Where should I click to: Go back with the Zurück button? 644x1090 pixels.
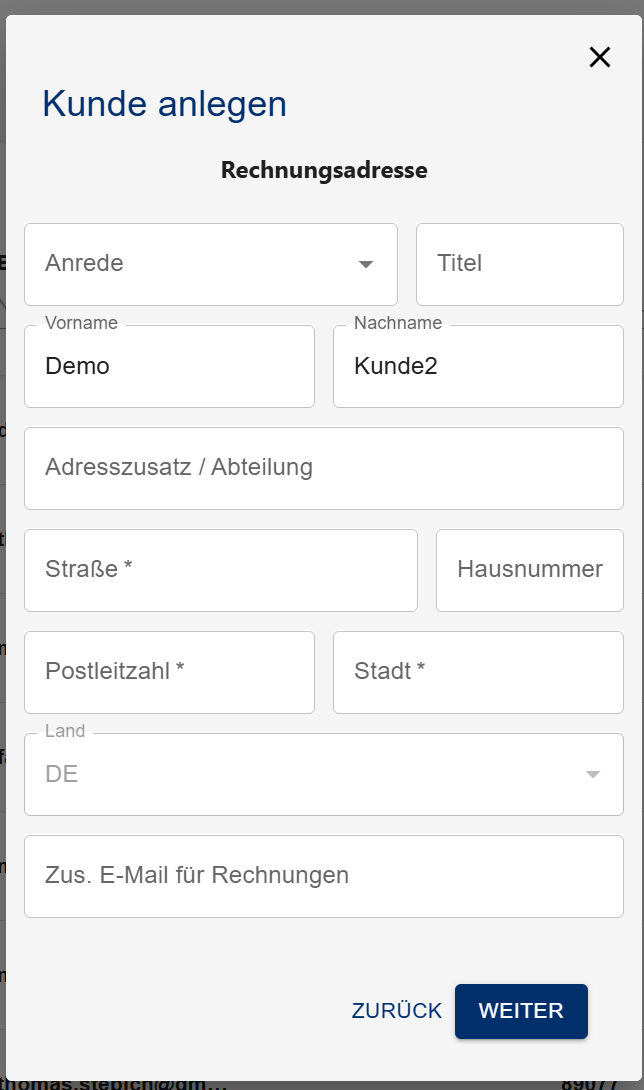pyautogui.click(x=396, y=1011)
